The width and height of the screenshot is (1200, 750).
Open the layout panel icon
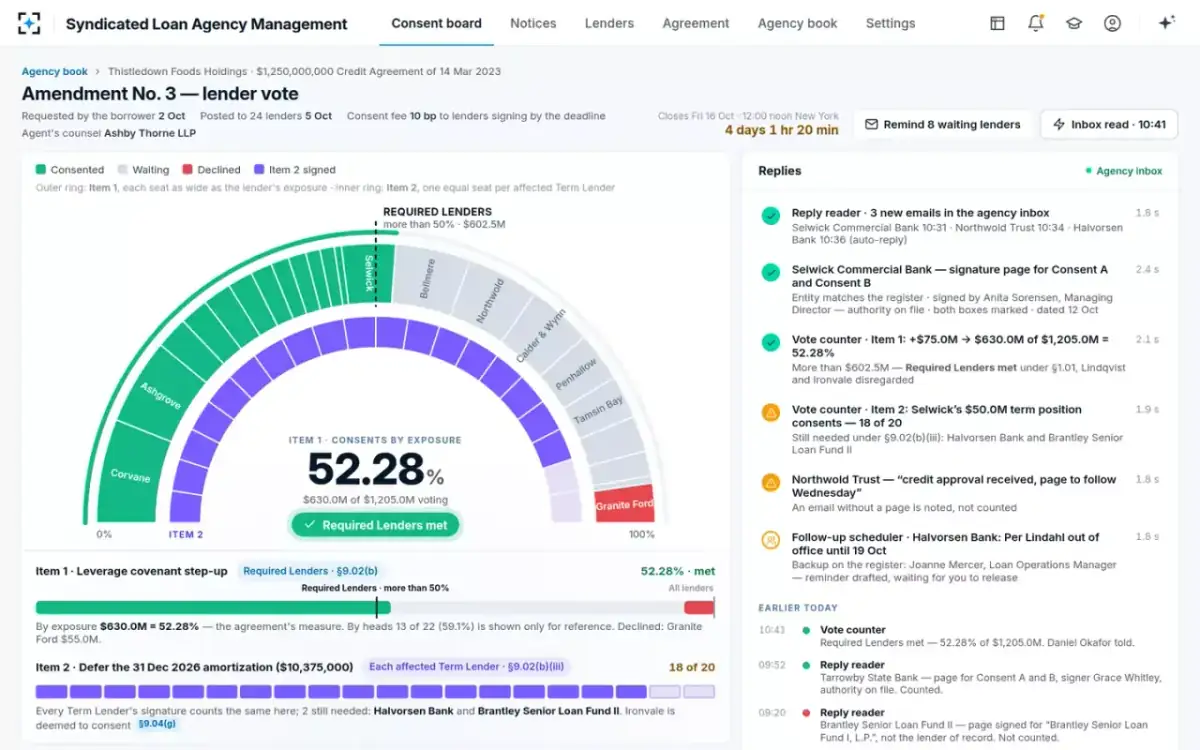pos(997,23)
